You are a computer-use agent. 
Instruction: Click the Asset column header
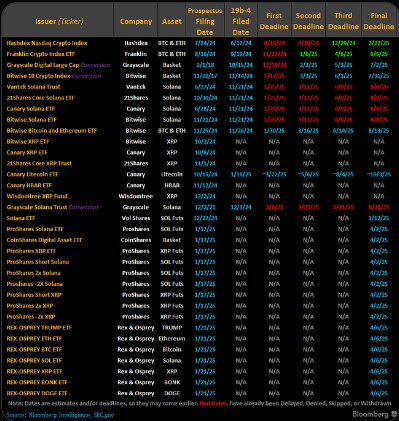tap(172, 22)
